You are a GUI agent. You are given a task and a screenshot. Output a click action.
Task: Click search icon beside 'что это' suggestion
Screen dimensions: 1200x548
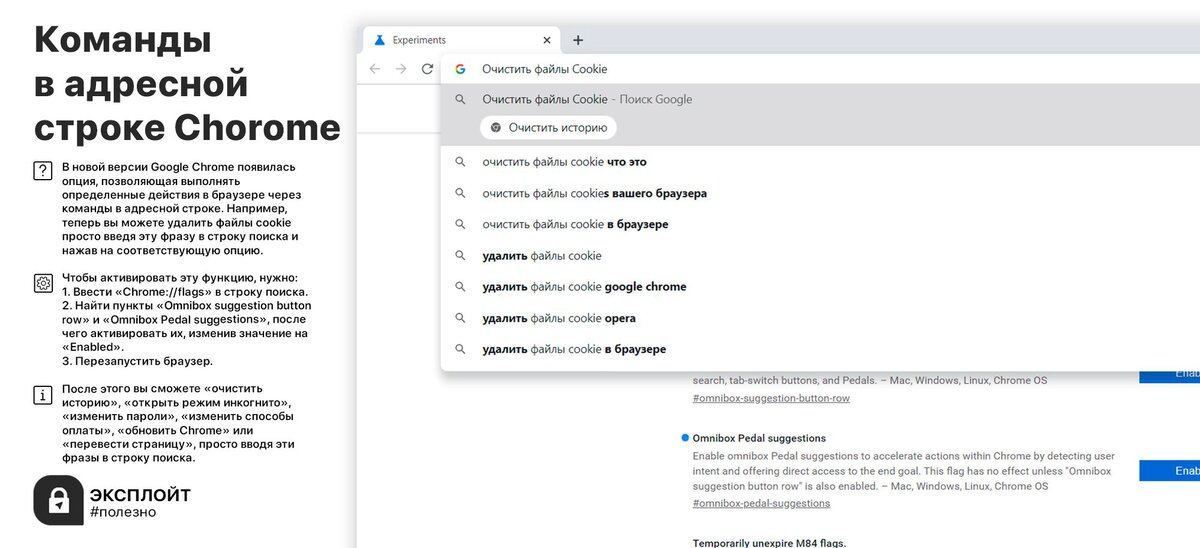tap(460, 162)
